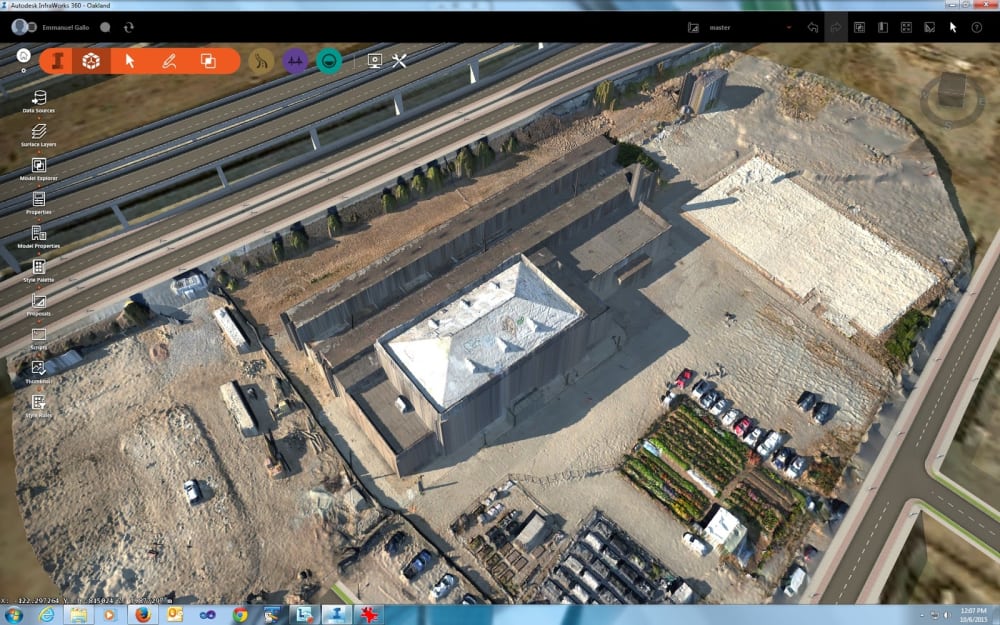Click the wrench and screwdriver settings icon
This screenshot has width=1000, height=625.
tap(399, 61)
